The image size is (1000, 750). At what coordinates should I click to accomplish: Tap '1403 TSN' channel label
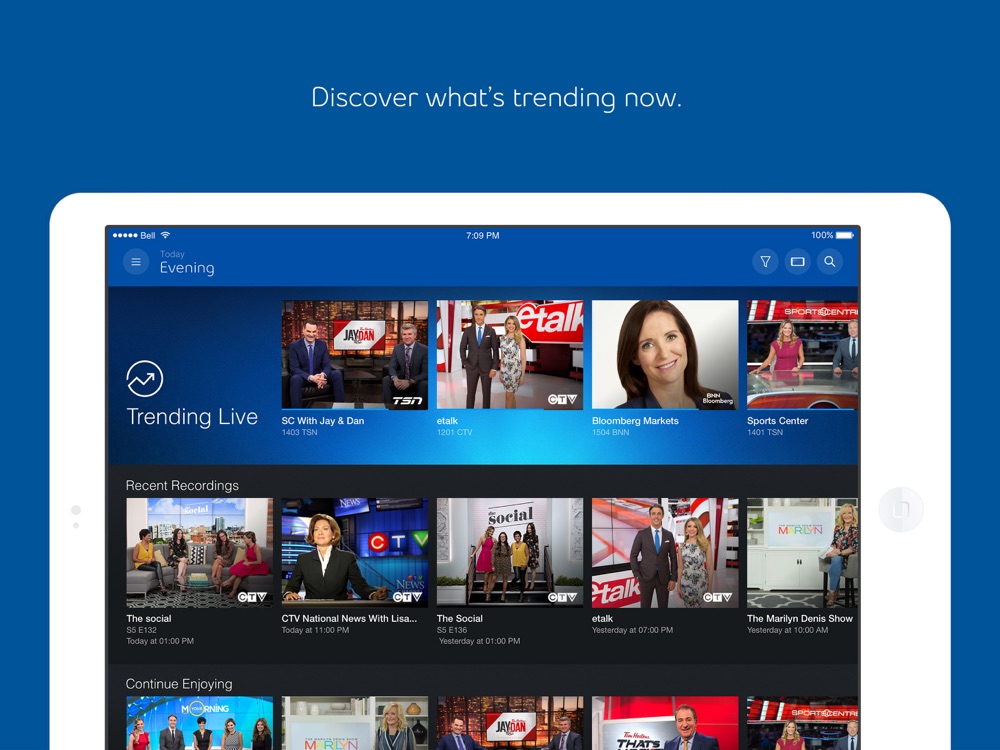coord(300,432)
